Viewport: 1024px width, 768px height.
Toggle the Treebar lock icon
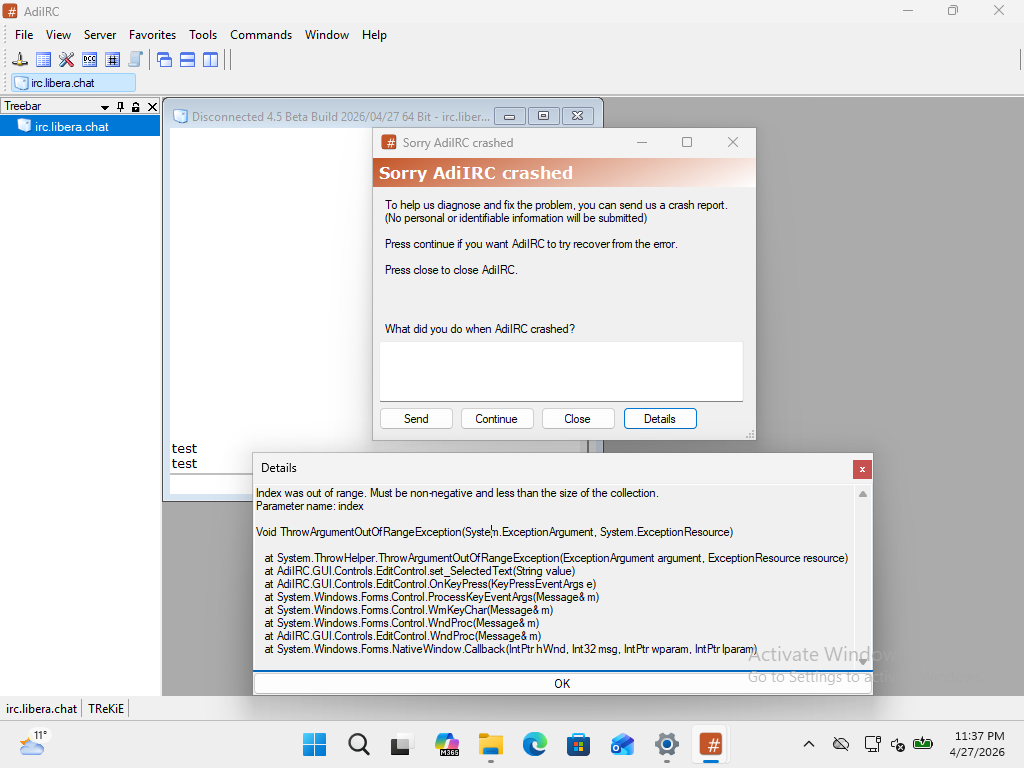136,107
